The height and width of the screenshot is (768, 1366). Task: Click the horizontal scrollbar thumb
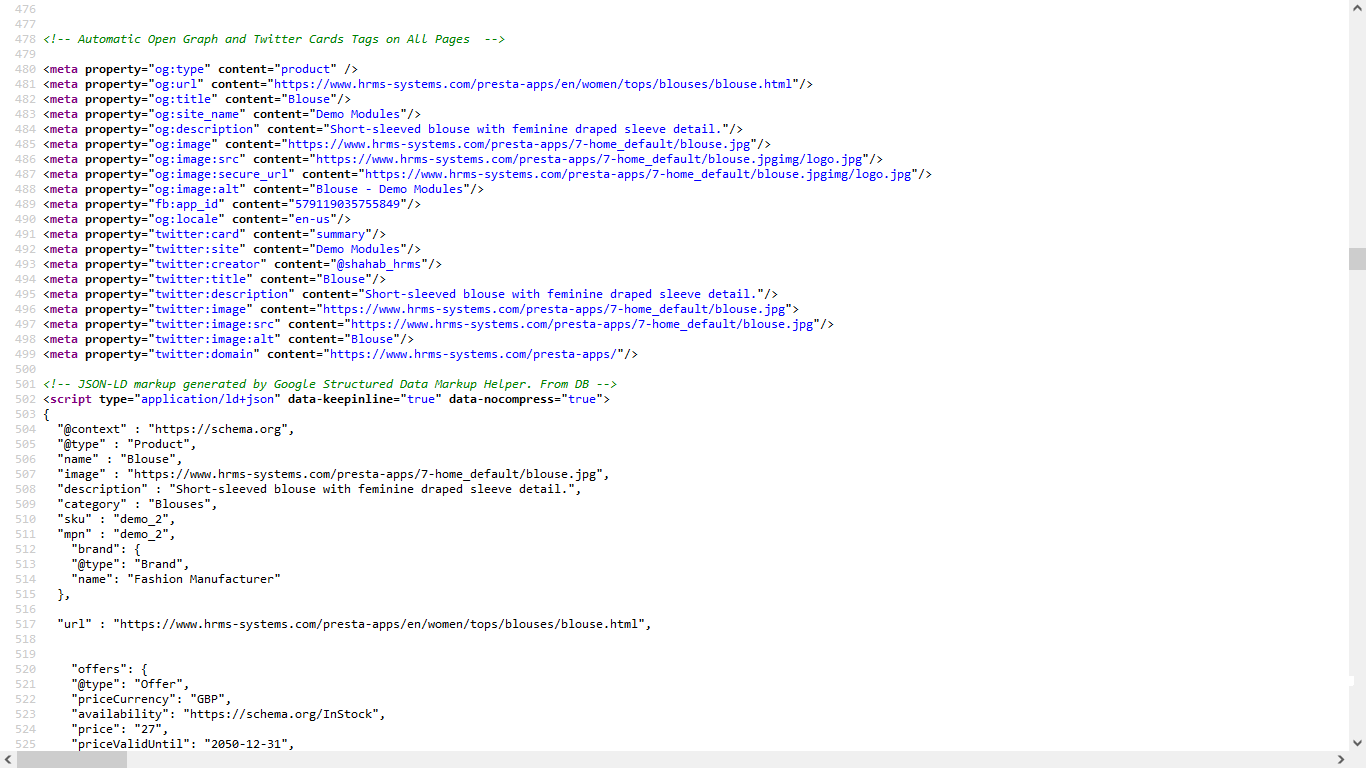[72, 760]
